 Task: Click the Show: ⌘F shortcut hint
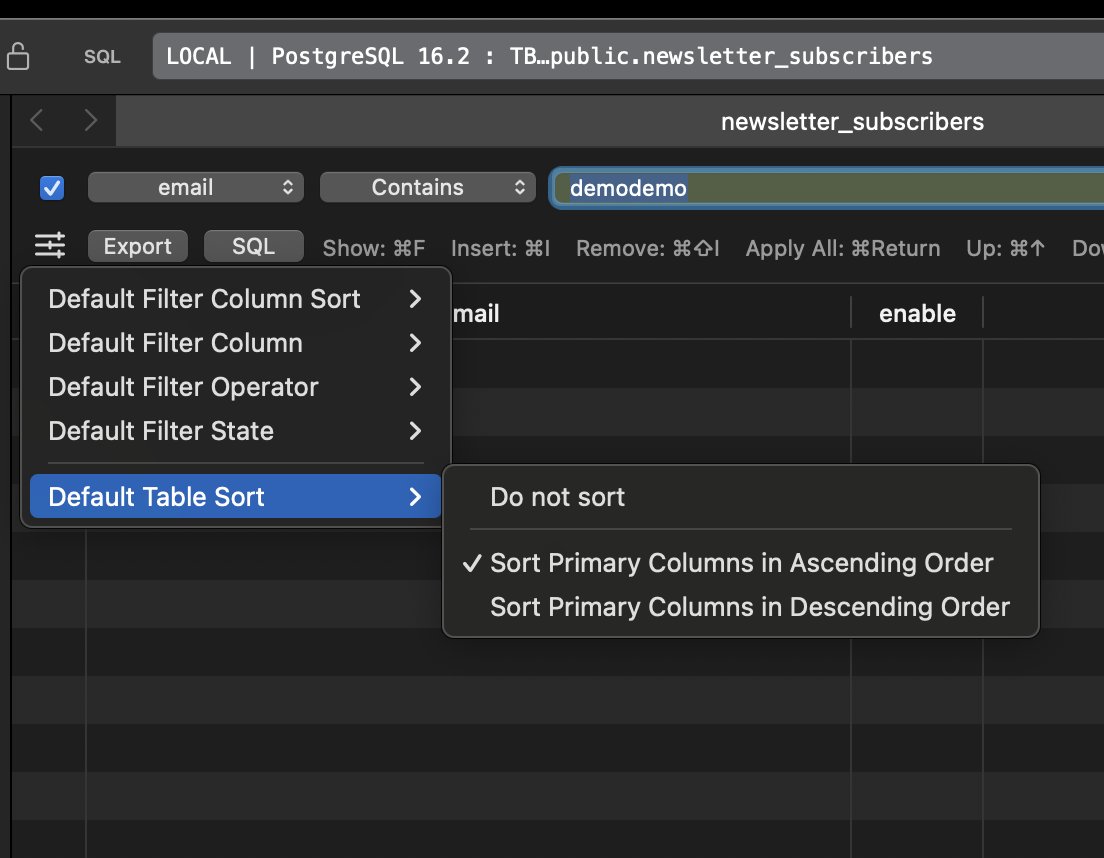[374, 248]
